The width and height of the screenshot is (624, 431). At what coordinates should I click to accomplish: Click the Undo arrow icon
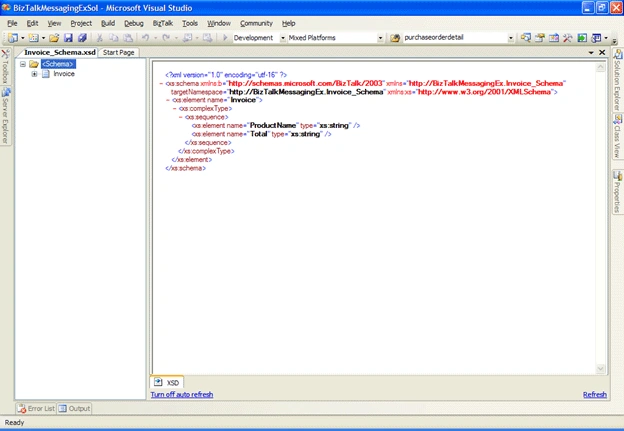(145, 38)
